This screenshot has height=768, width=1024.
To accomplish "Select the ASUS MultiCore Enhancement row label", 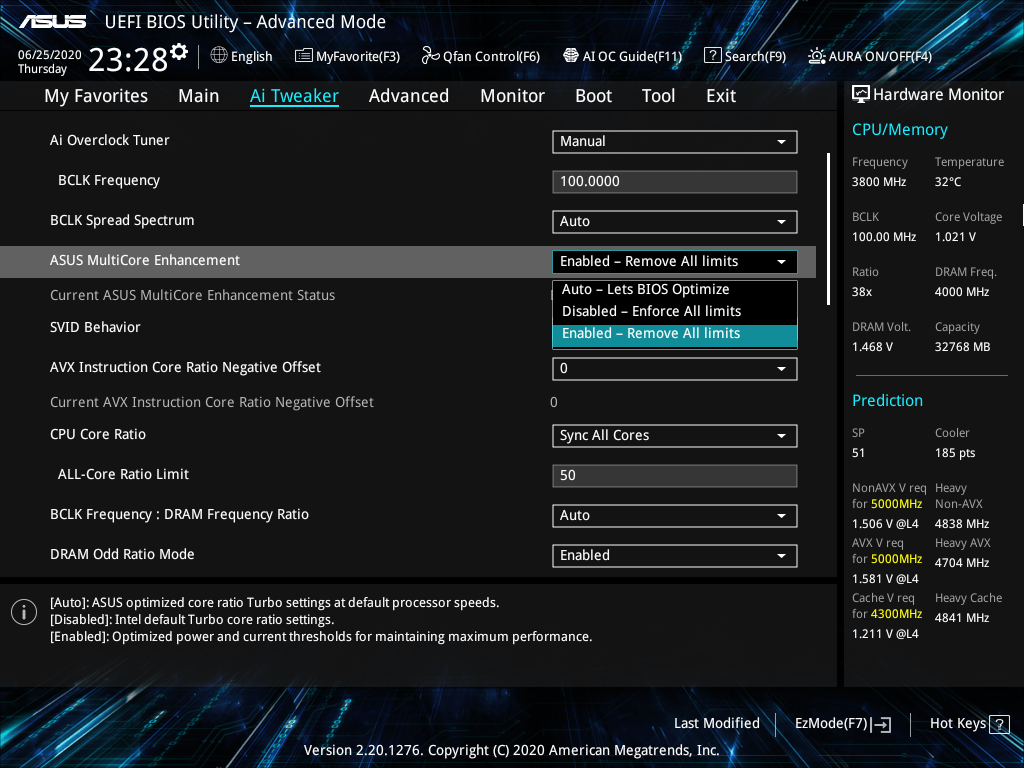I will 145,261.
